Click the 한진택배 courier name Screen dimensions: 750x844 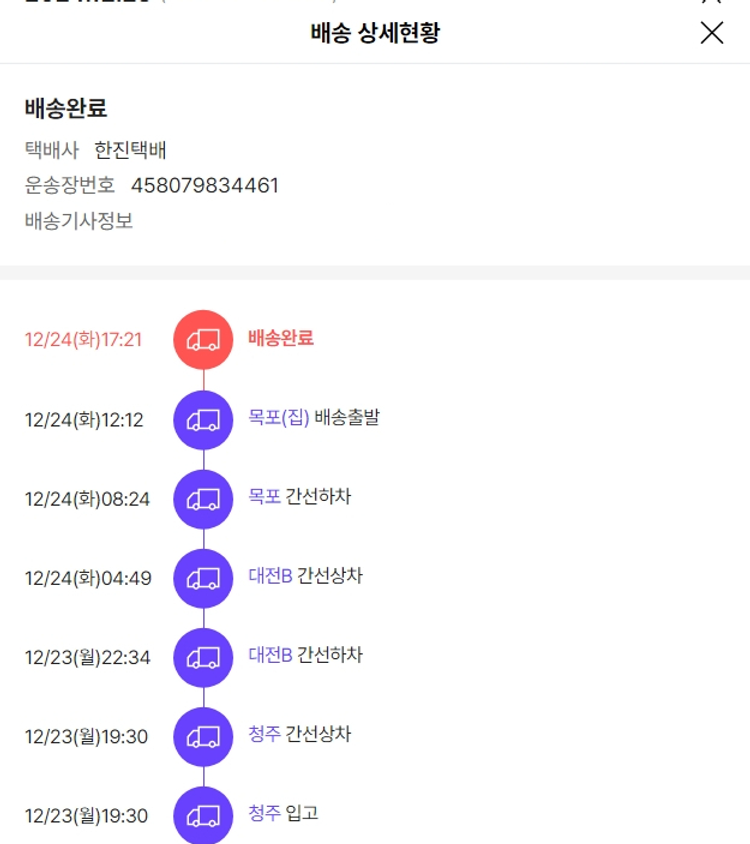130,150
